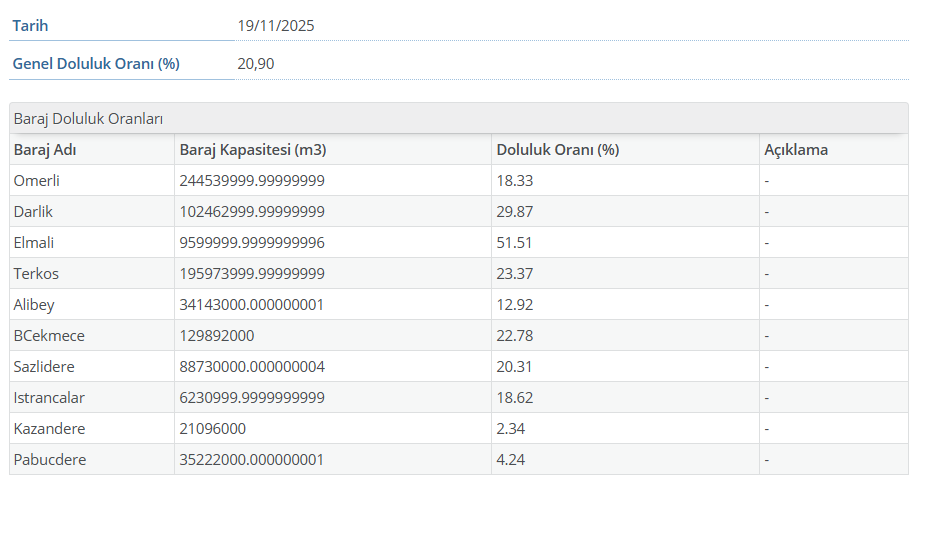Click the Omerli dam name cell
927x557 pixels.
point(37,181)
